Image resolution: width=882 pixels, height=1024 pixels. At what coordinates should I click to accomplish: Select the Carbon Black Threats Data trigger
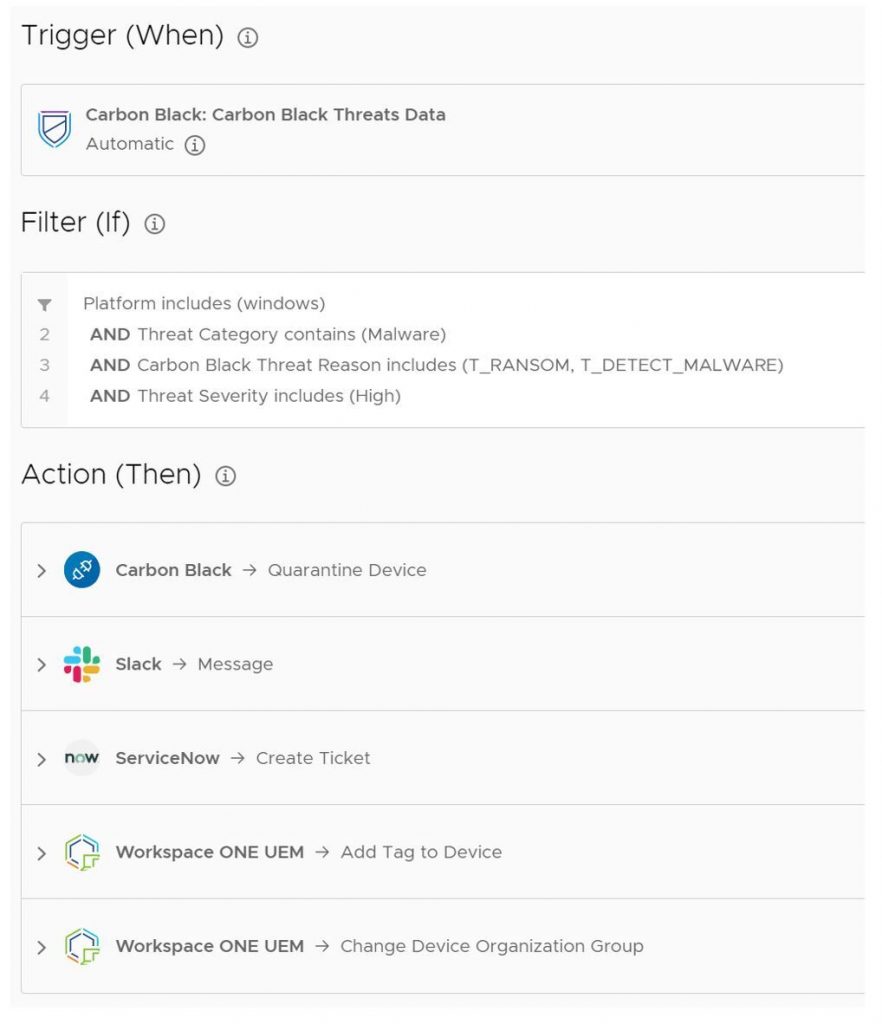(x=265, y=115)
